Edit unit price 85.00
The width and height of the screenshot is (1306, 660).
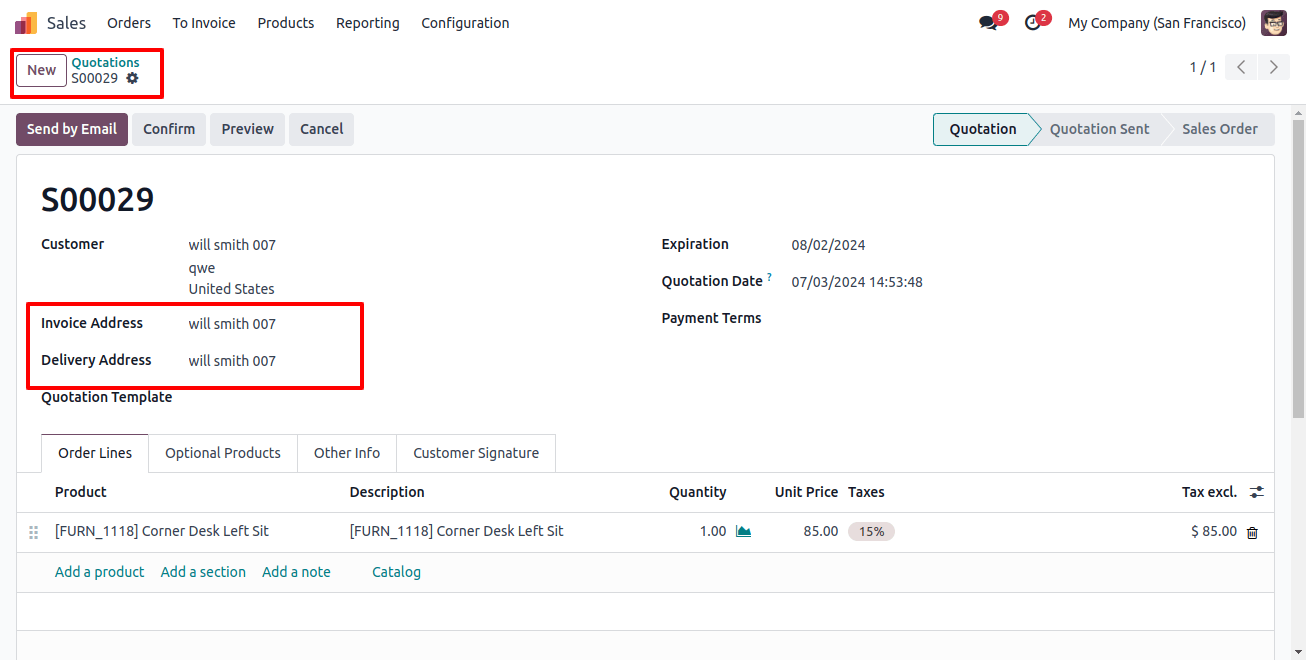(821, 532)
